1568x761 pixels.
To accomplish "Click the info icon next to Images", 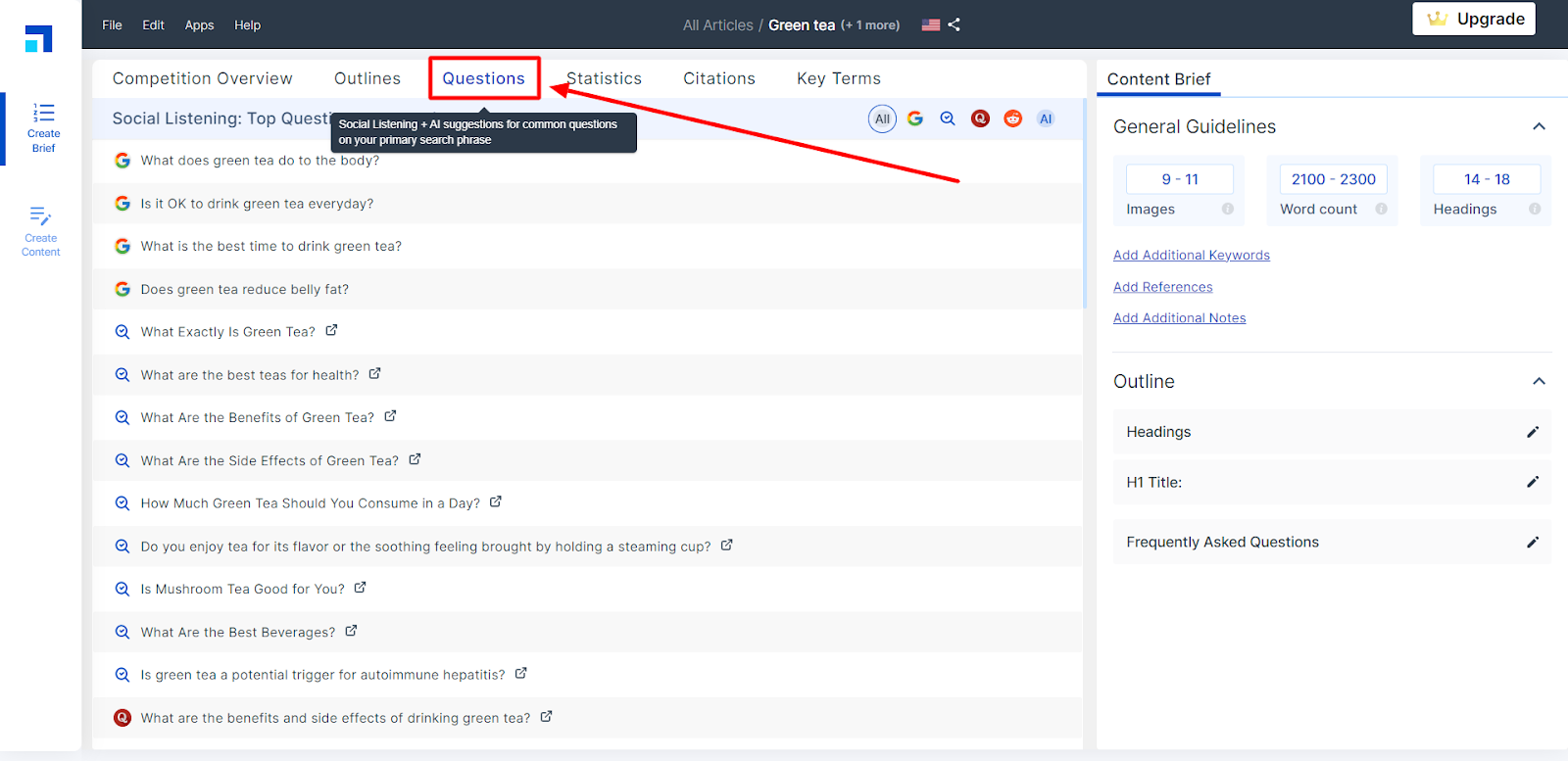I will pos(1228,209).
